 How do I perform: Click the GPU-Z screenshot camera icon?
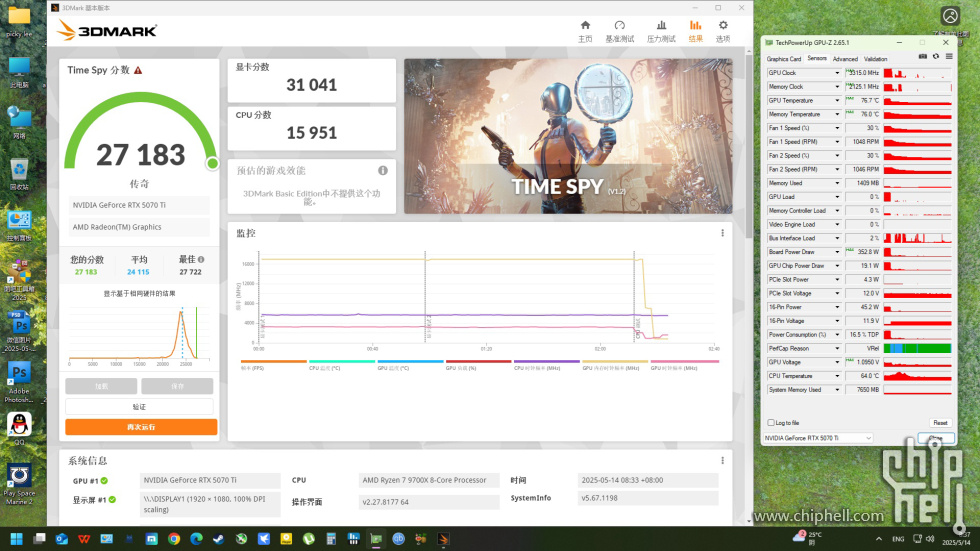[922, 56]
